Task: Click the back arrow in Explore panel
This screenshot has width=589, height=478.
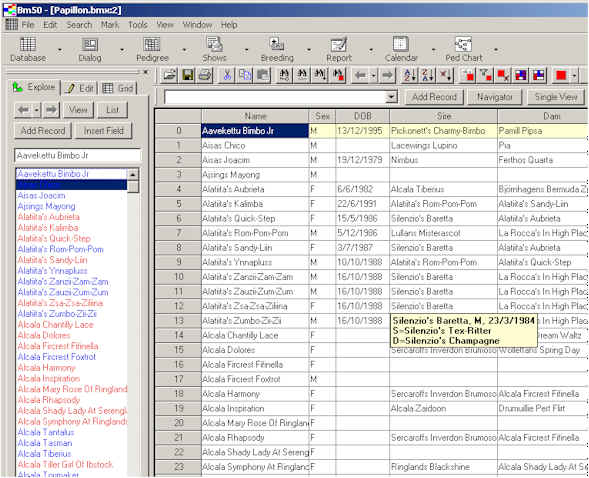Action: pyautogui.click(x=23, y=110)
